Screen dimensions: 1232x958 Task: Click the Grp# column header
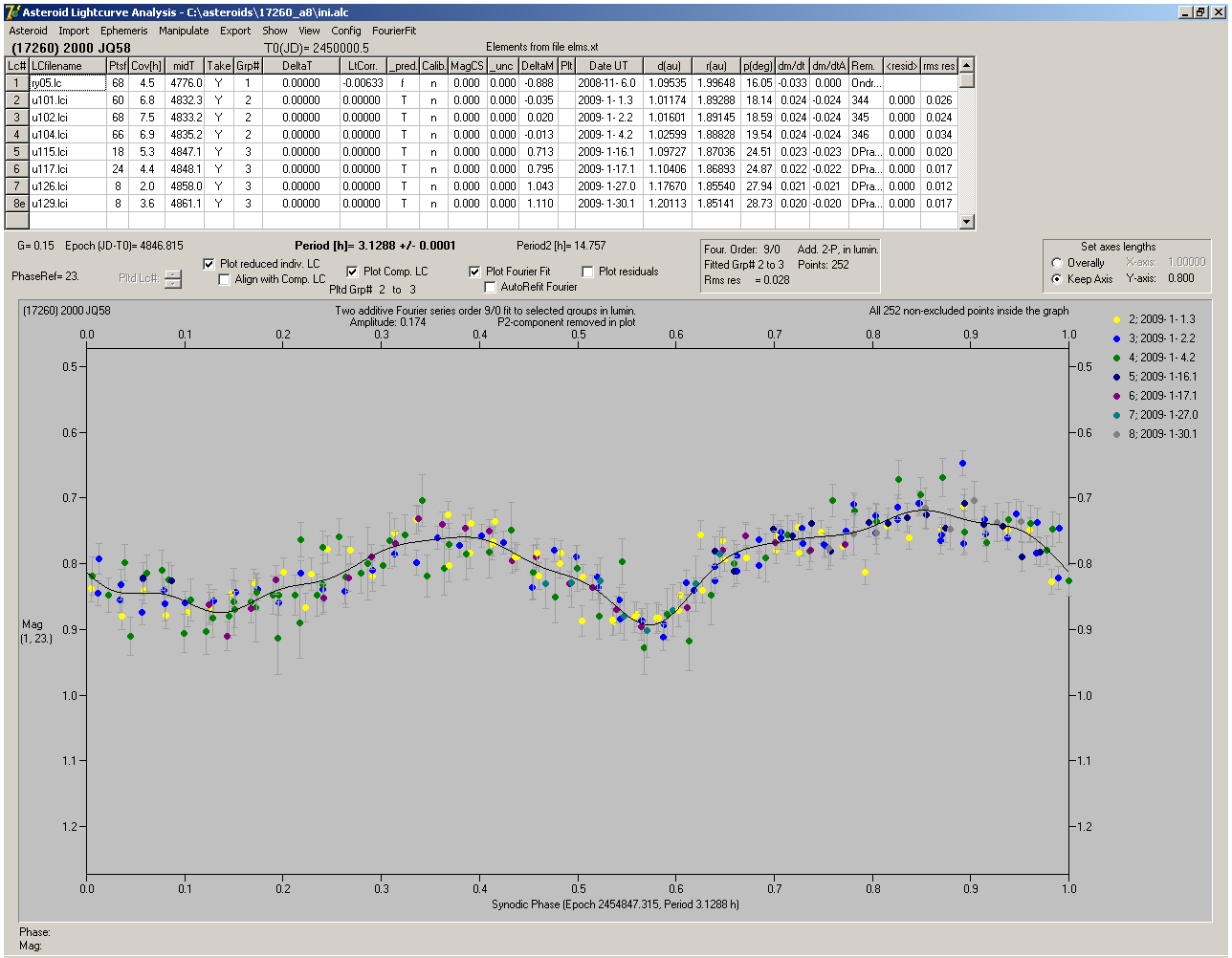[x=248, y=66]
